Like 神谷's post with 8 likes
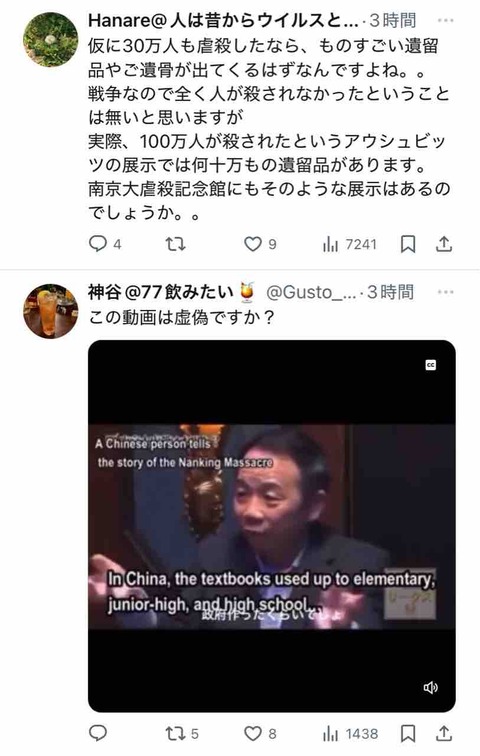 point(260,734)
